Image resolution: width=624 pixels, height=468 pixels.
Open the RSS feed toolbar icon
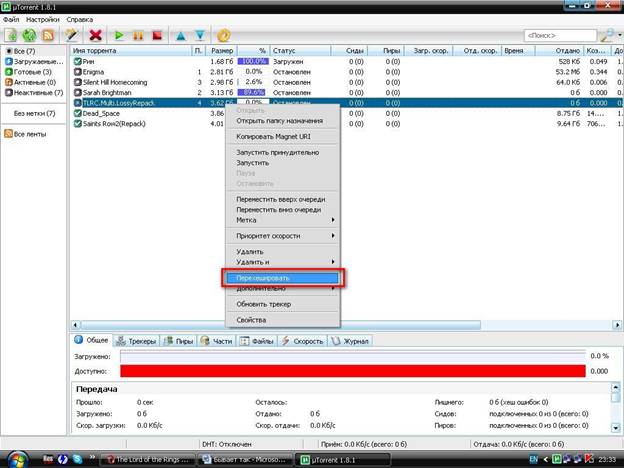click(48, 35)
